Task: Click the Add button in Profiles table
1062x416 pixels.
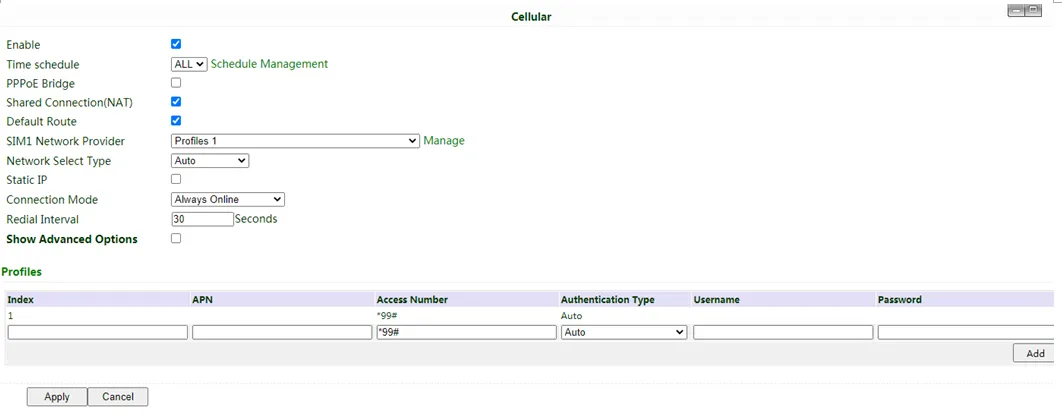Action: point(1035,353)
